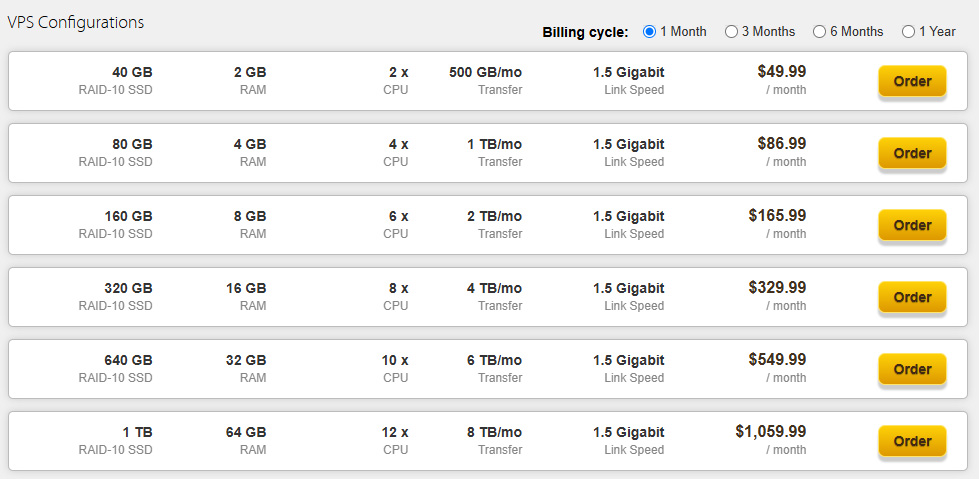
Task: Click the 64 GB RAM specification
Action: pos(246,440)
